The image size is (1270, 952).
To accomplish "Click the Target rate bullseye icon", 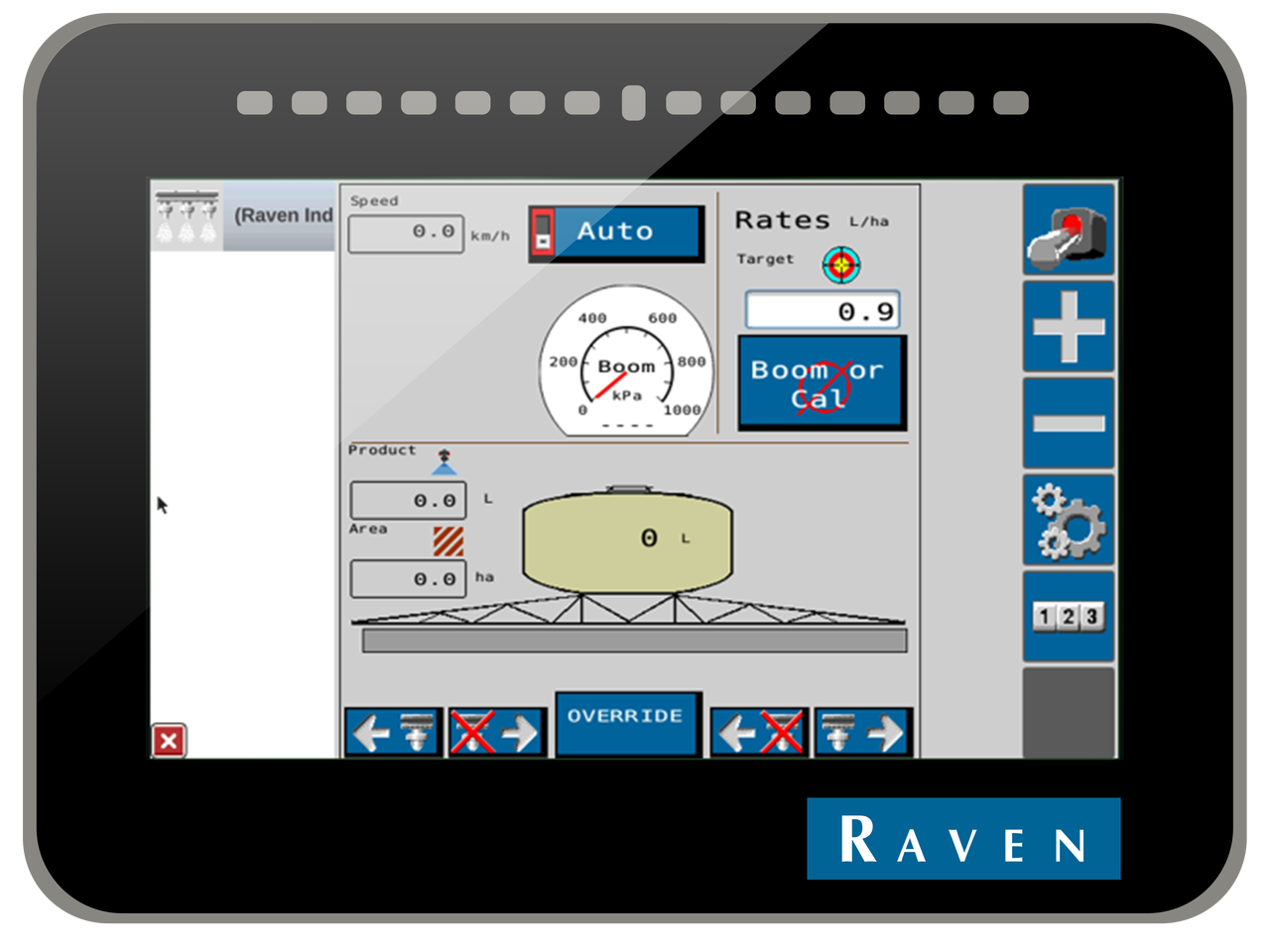I will point(841,264).
